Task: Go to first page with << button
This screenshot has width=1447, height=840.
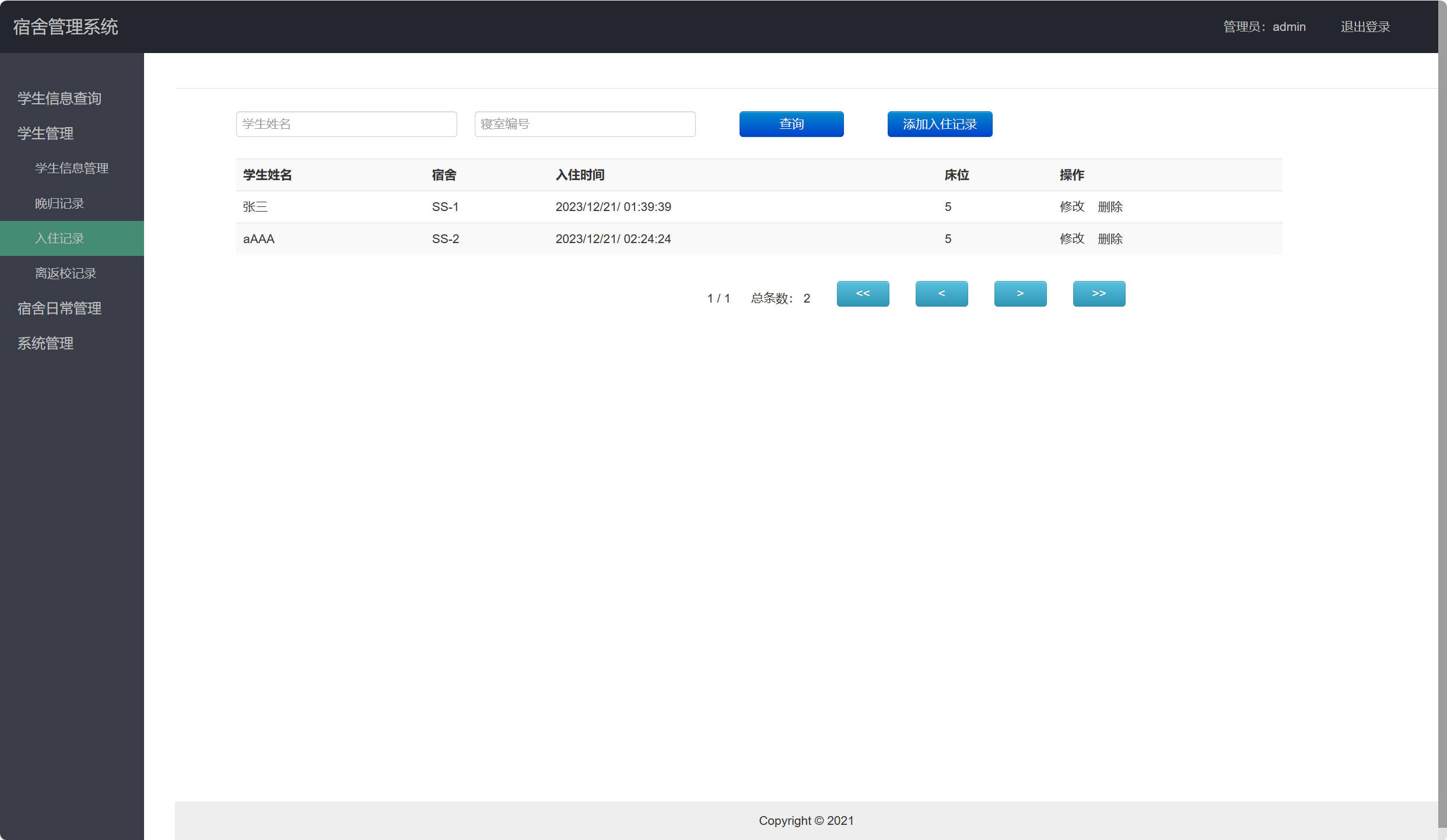Action: pos(863,293)
